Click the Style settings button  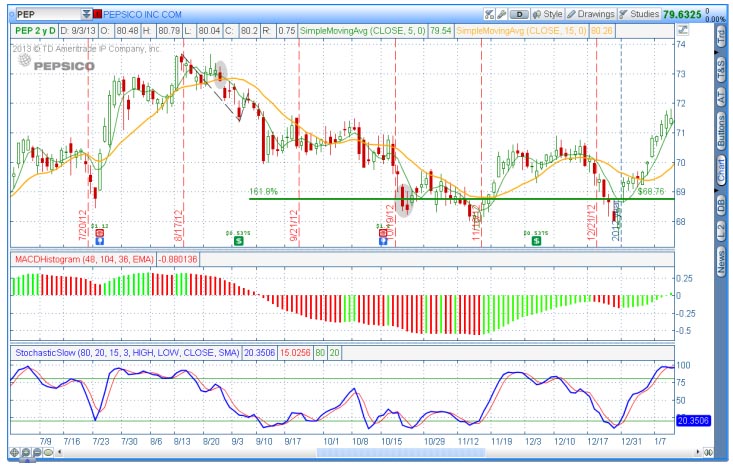pos(547,15)
